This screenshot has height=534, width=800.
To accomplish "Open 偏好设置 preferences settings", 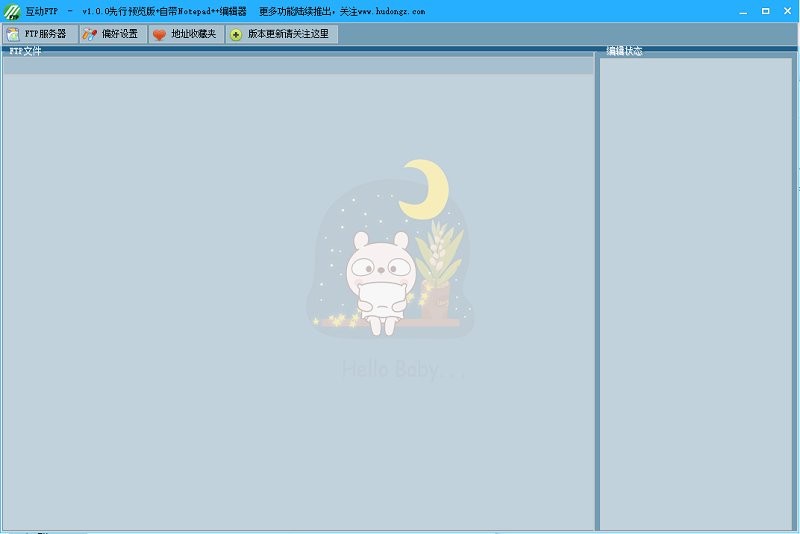I will [x=112, y=34].
